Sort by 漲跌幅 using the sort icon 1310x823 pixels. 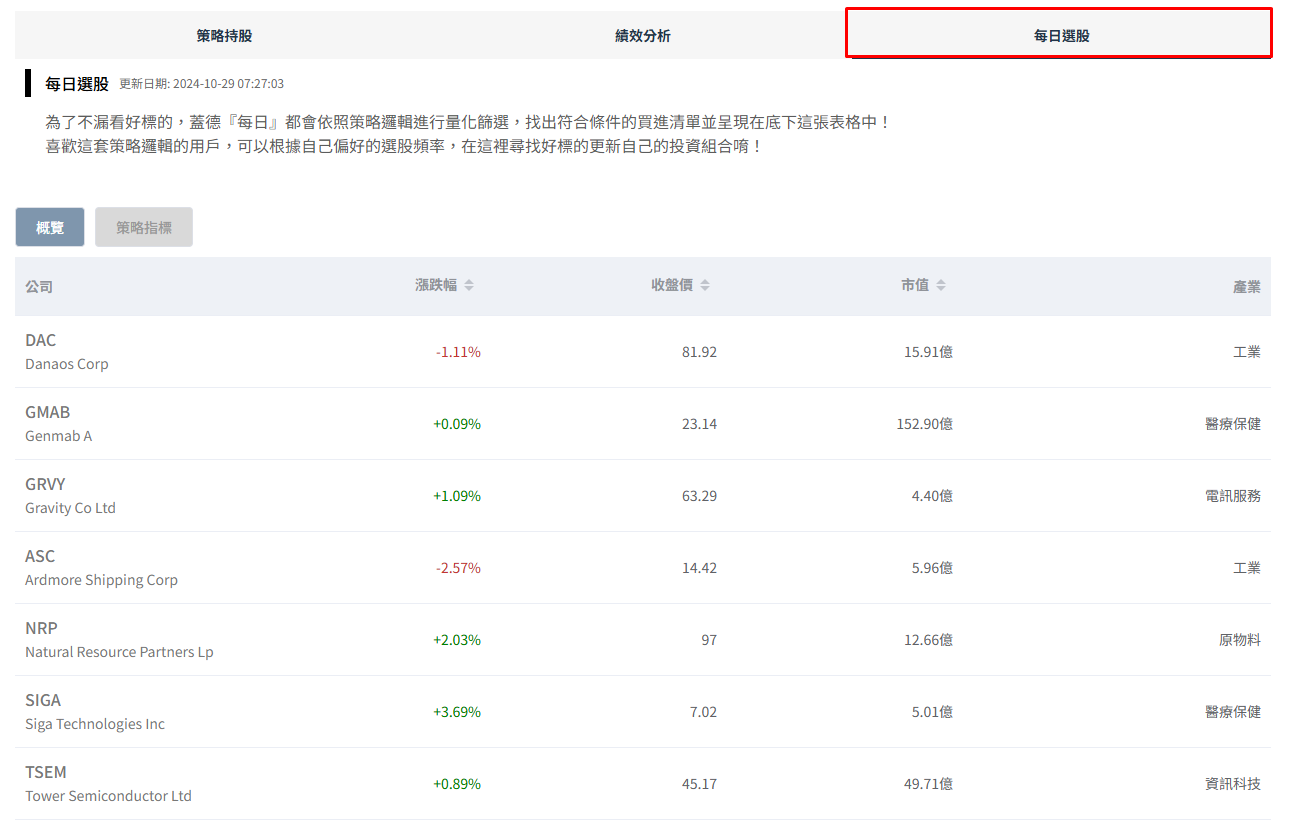tap(469, 286)
